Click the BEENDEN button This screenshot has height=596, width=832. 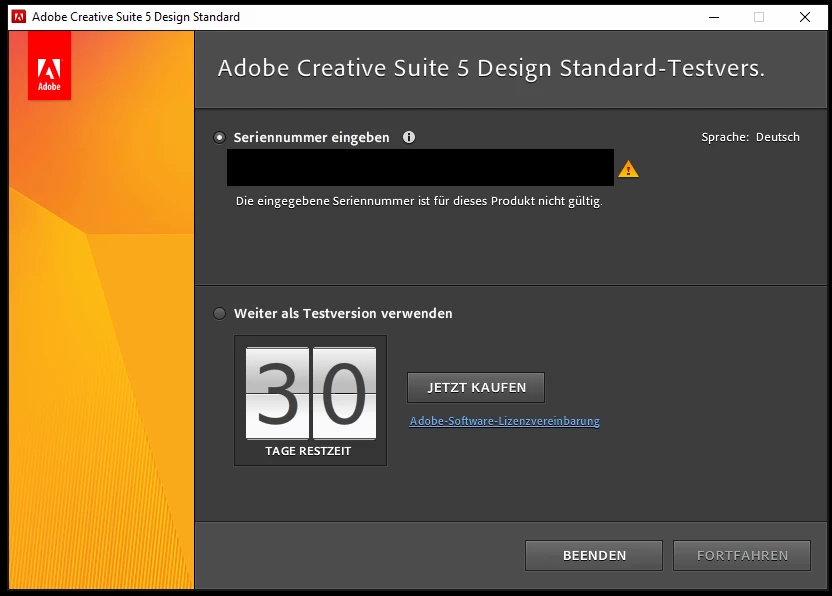tap(594, 555)
